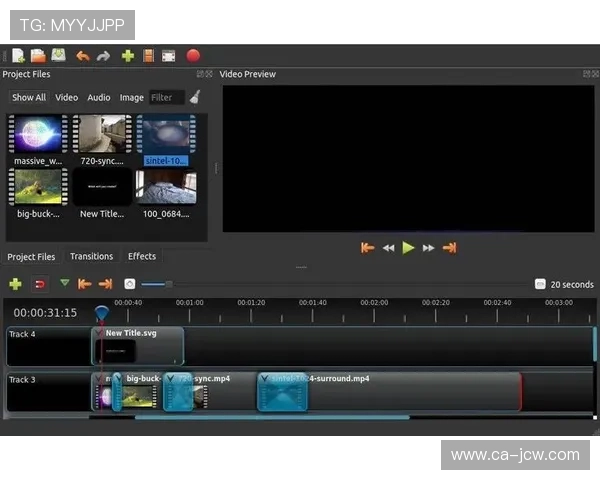This screenshot has height=480, width=600.
Task: Add a track with the timeline plus icon
Action: [x=15, y=284]
